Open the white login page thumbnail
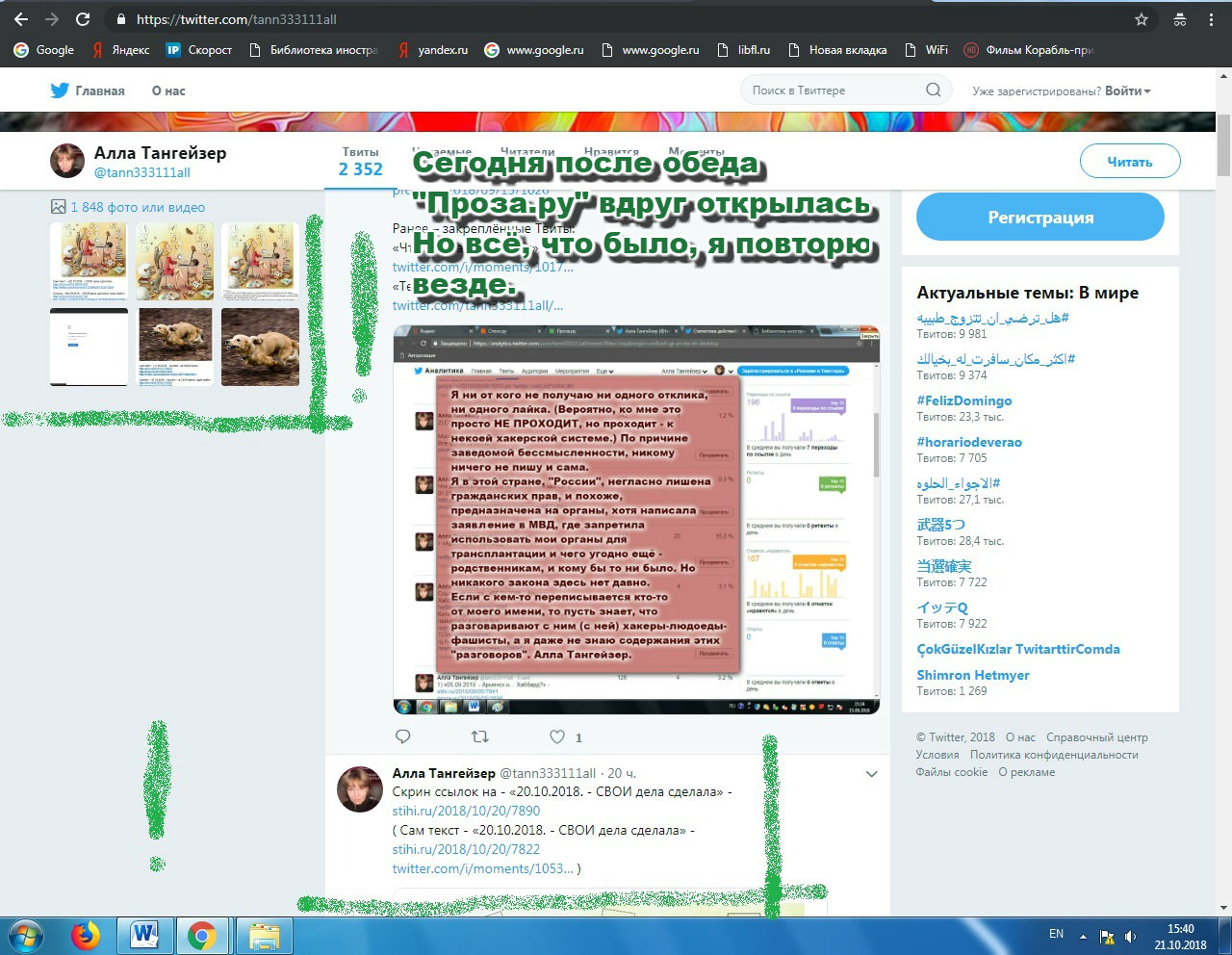The height and width of the screenshot is (955, 1232). click(x=89, y=347)
